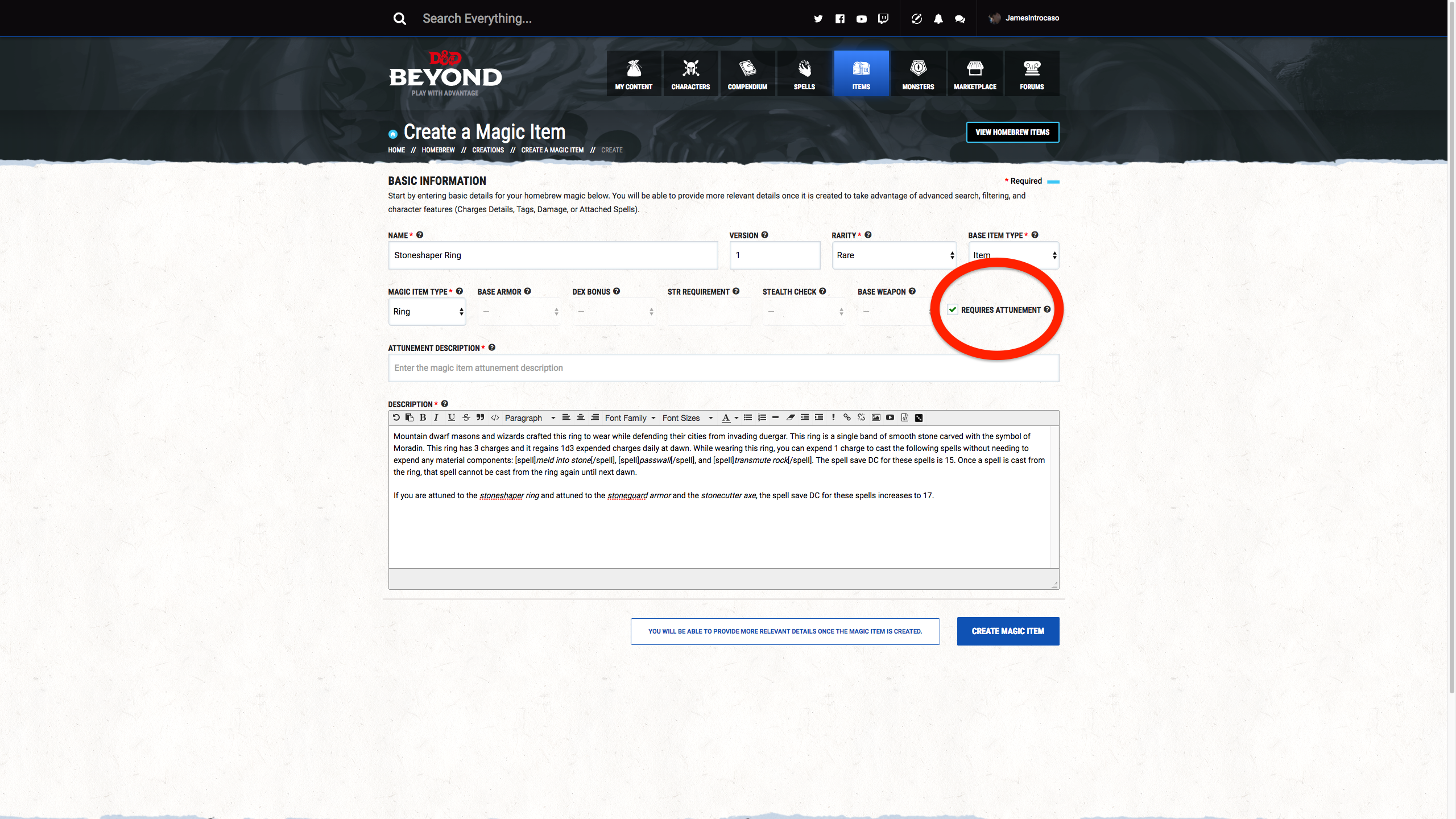The height and width of the screenshot is (819, 1456).
Task: Click the undo button in editor toolbar
Action: tap(396, 417)
